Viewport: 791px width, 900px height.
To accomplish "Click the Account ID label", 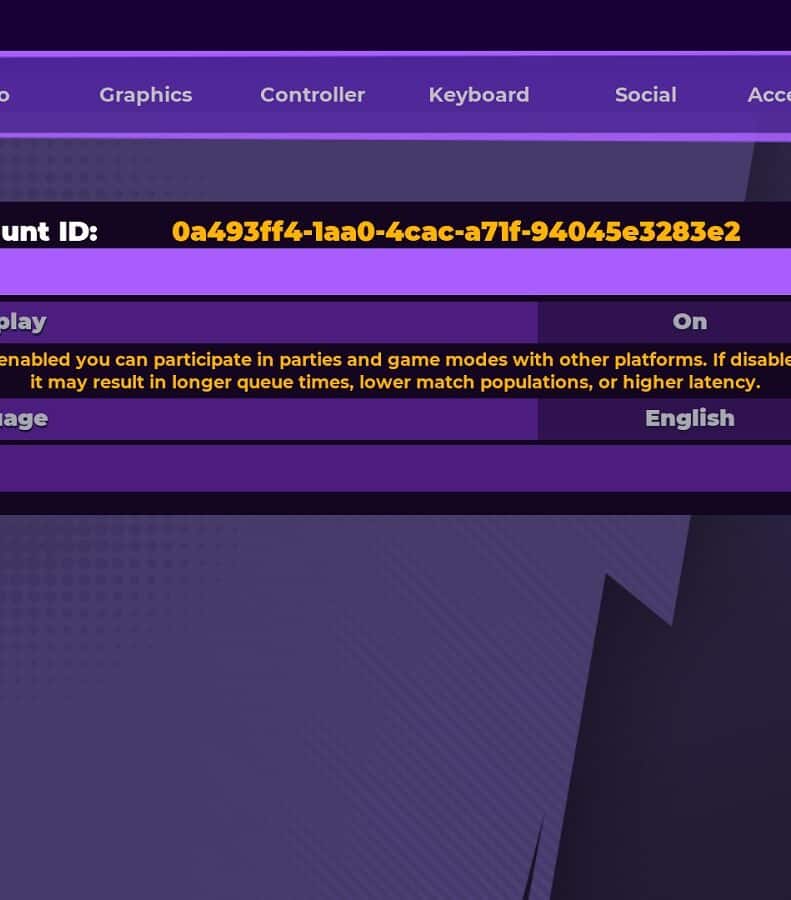I will coord(48,232).
